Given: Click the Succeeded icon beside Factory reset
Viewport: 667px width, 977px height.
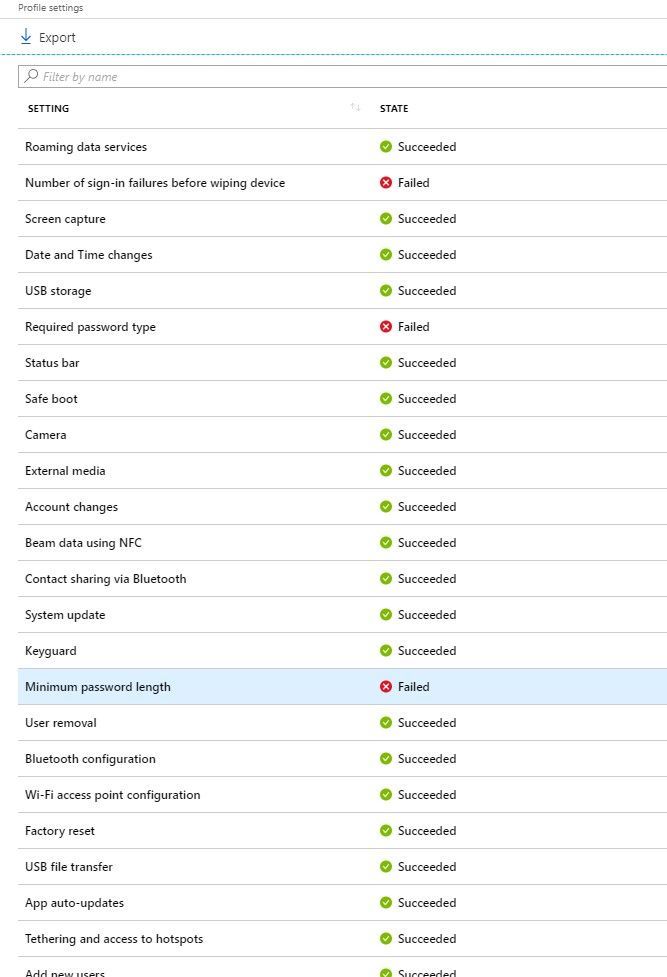Looking at the screenshot, I should click(385, 831).
